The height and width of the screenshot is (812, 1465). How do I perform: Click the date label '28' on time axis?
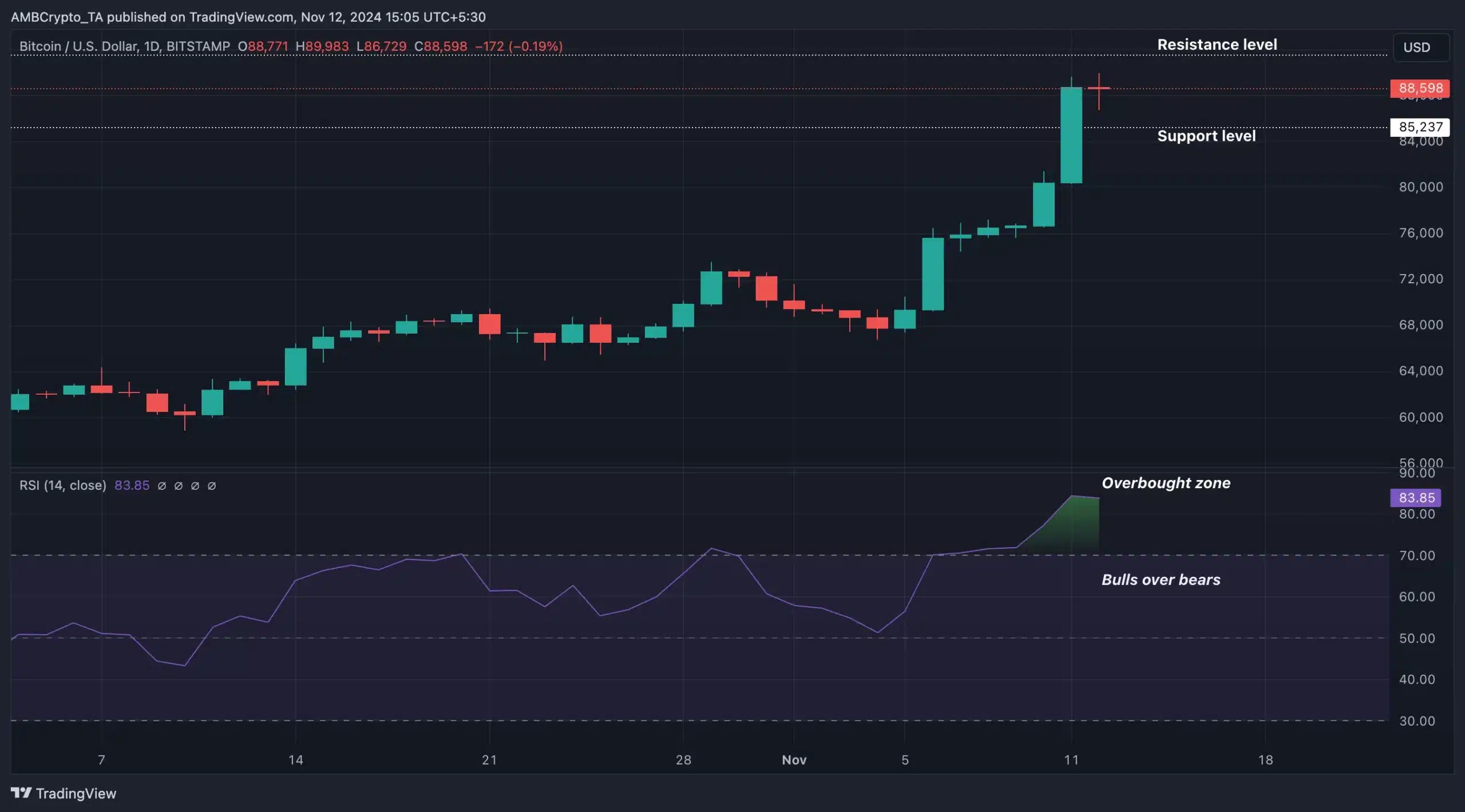tap(683, 760)
